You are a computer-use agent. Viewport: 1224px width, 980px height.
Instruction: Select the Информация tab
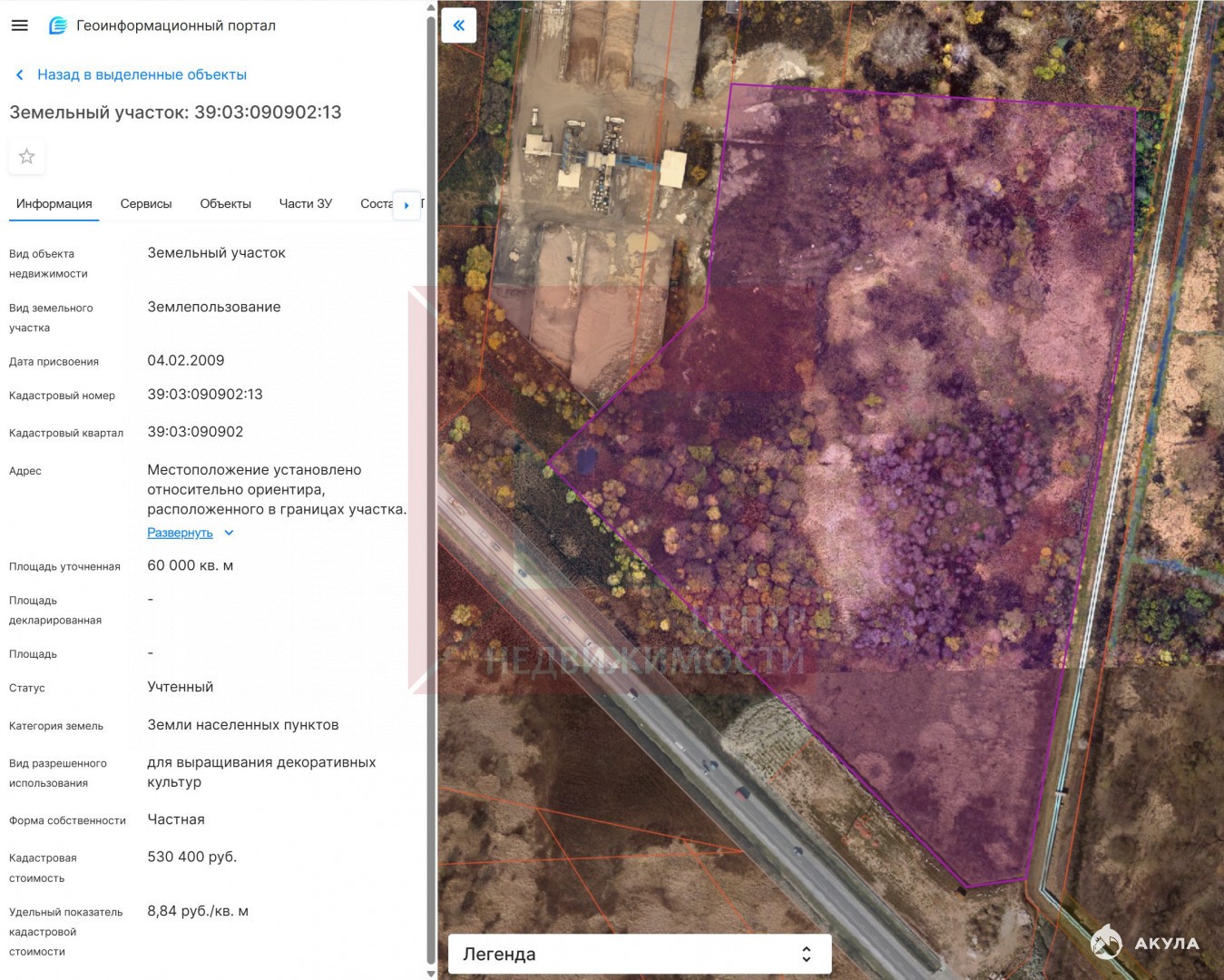(x=54, y=204)
